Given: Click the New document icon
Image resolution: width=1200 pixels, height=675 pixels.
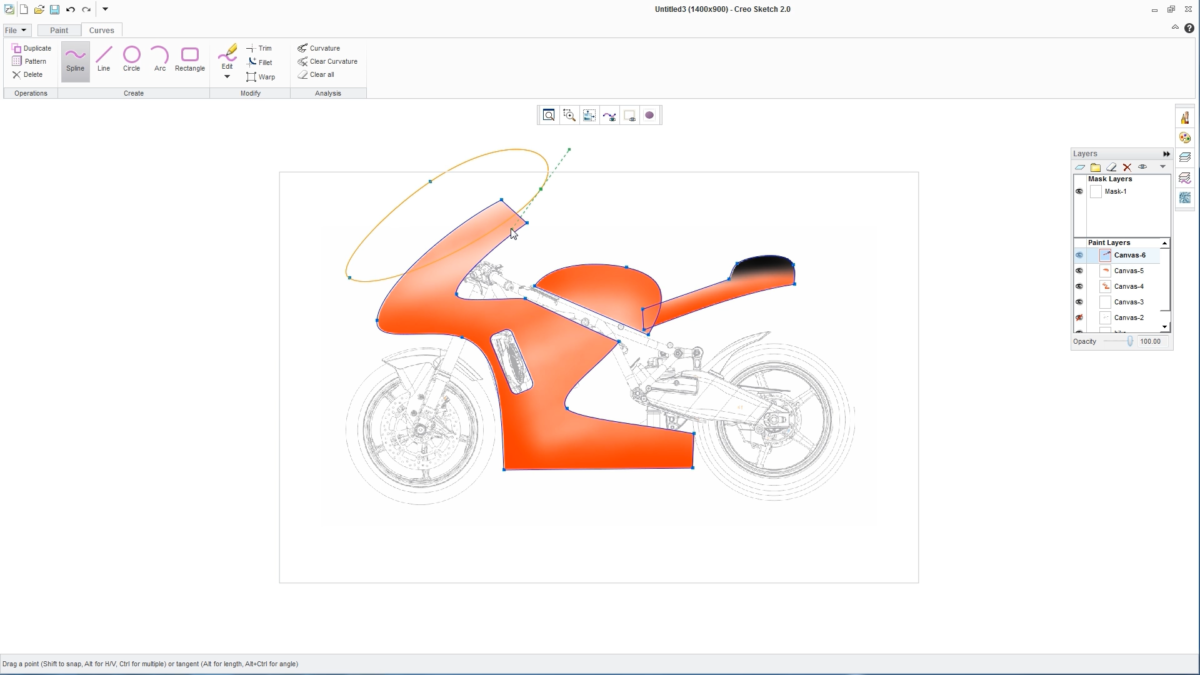Looking at the screenshot, I should pyautogui.click(x=24, y=9).
